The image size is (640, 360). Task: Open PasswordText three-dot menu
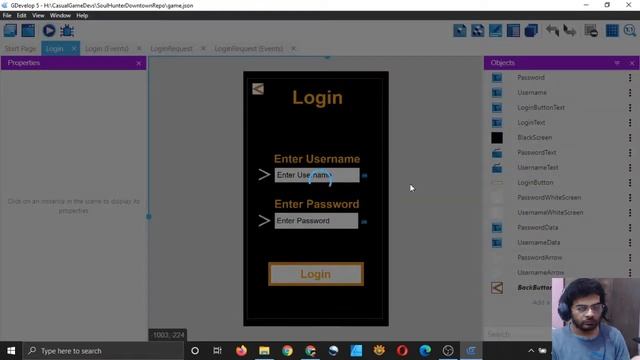point(630,153)
